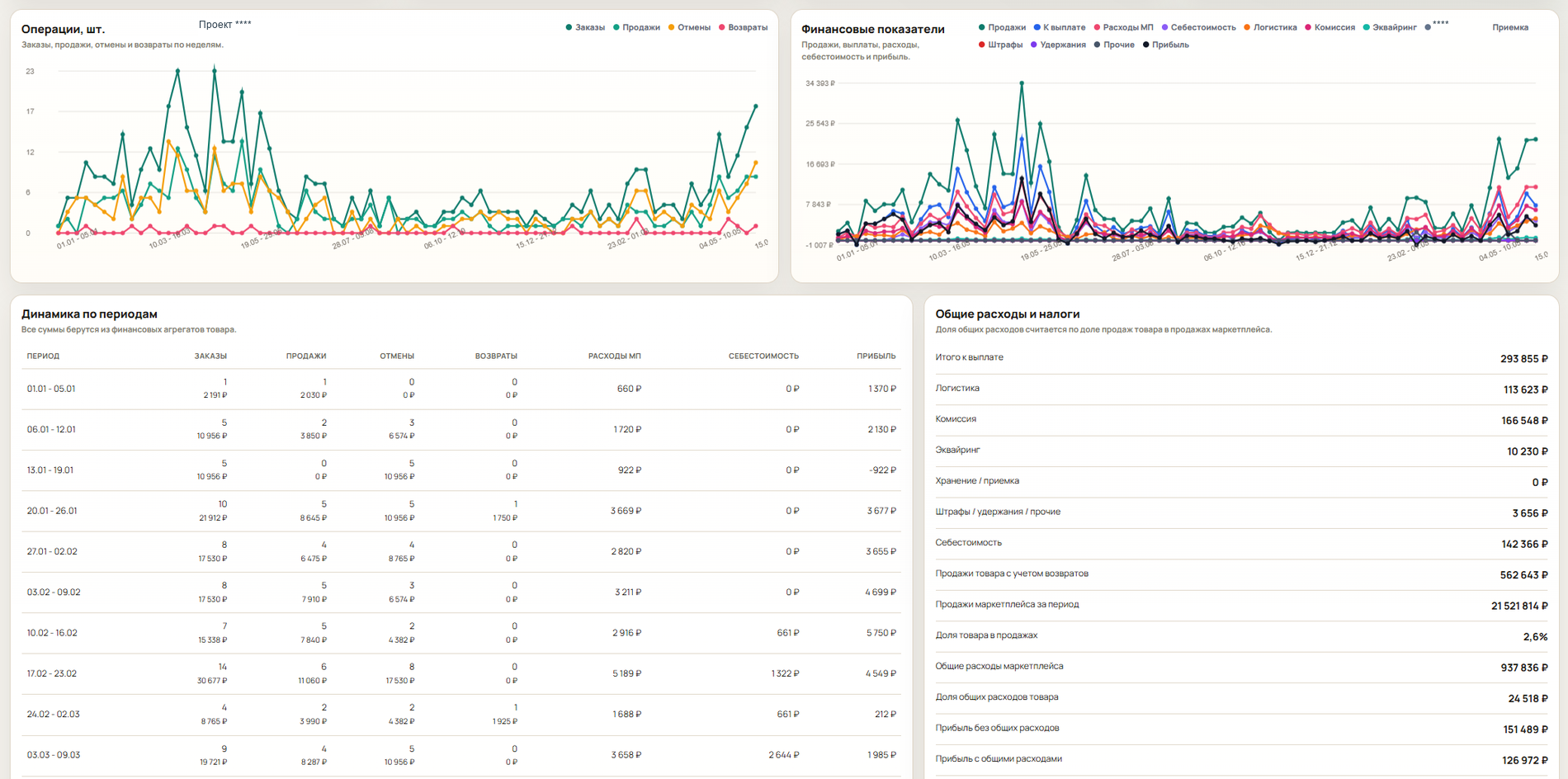This screenshot has width=1568, height=779.
Task: Toggle the К выплате legend item
Action: [x=1060, y=27]
